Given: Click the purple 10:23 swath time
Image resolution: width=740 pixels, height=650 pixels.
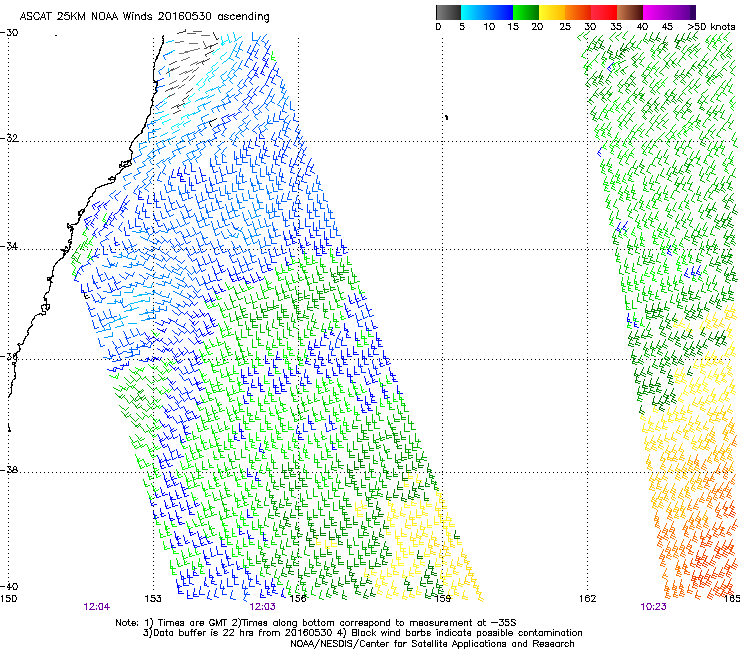Looking at the screenshot, I should coord(654,607).
